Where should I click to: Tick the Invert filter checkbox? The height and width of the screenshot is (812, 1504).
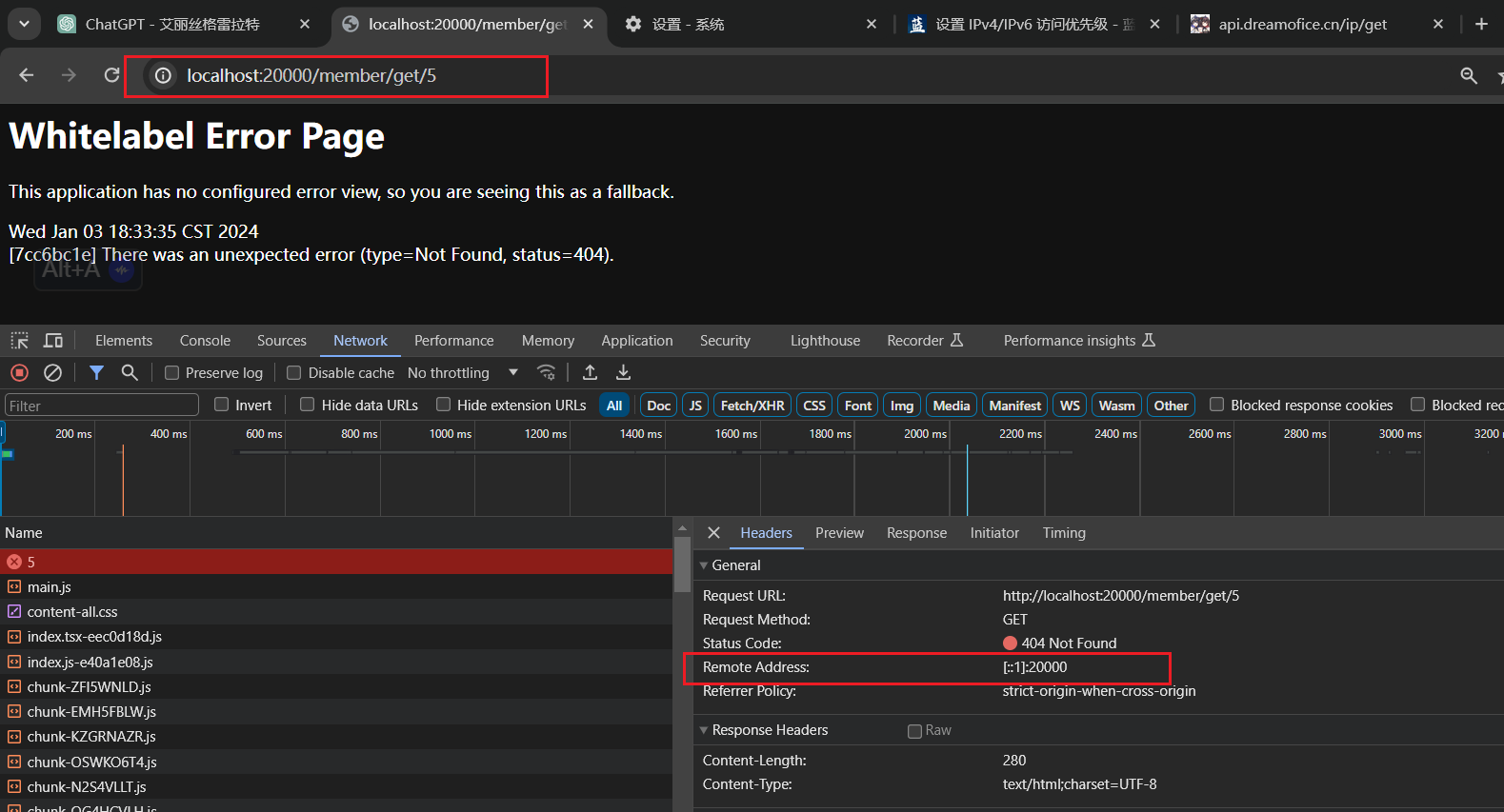[222, 405]
